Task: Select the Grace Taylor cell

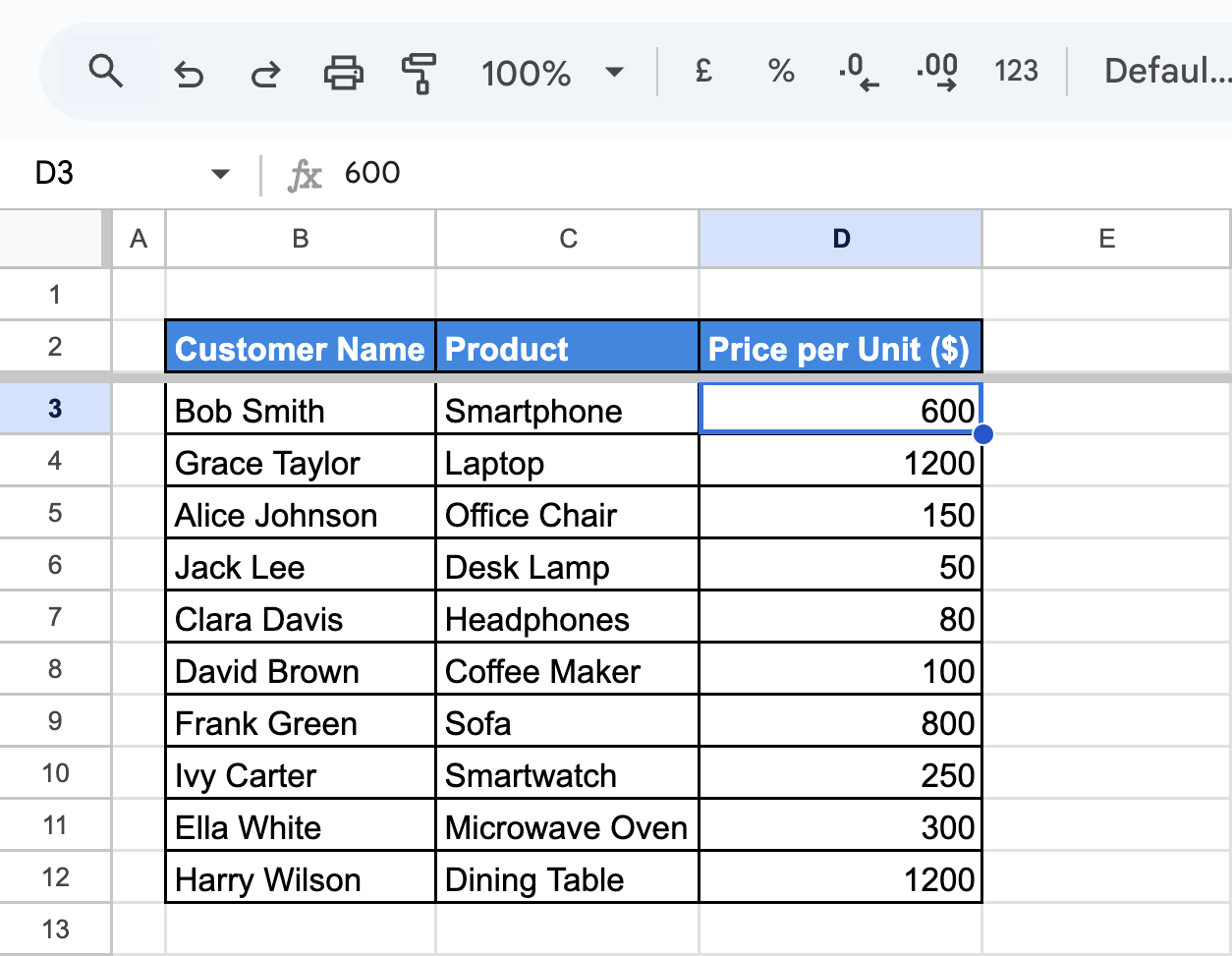Action: pos(301,461)
